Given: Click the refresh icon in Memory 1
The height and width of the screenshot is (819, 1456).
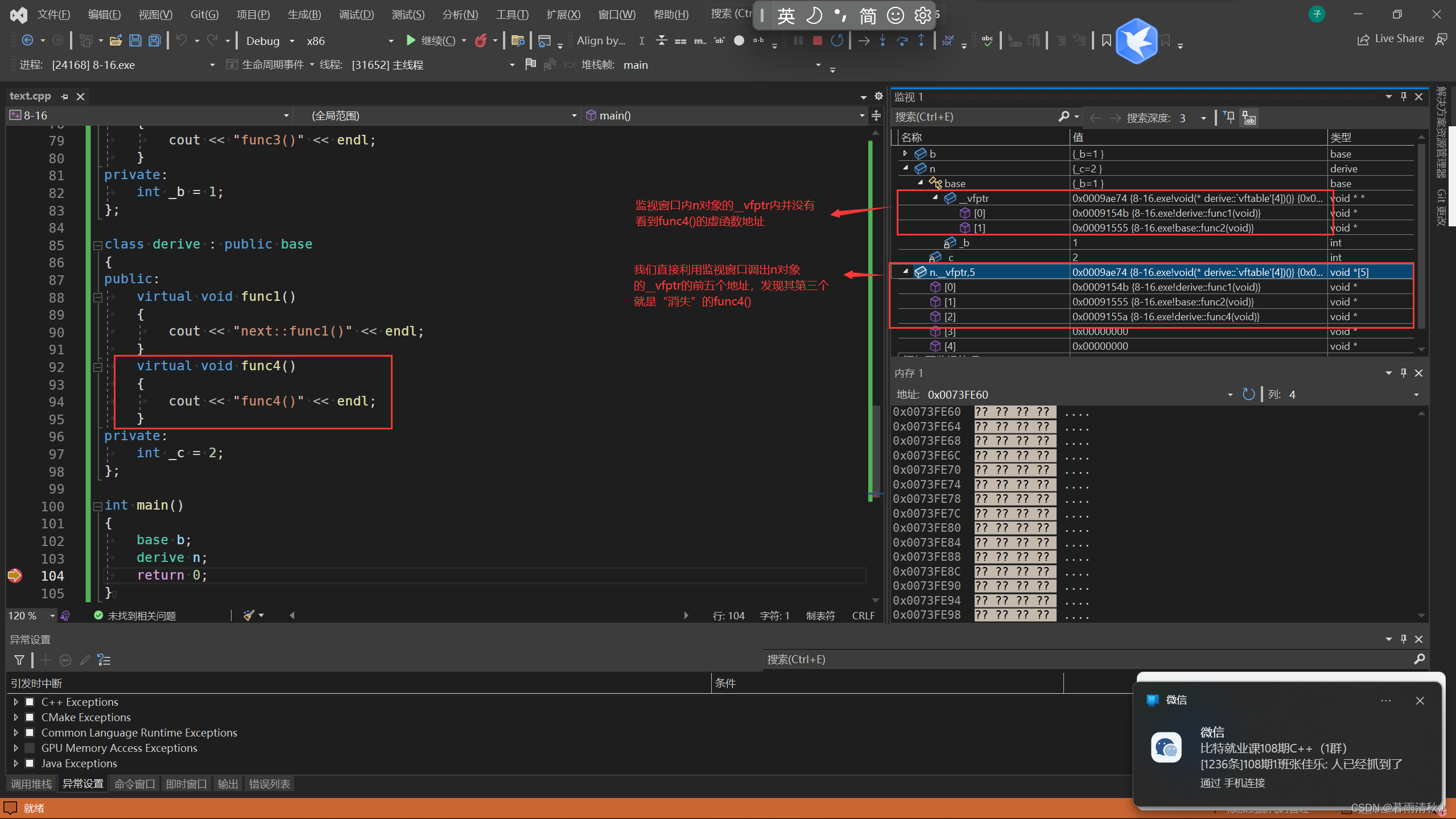Looking at the screenshot, I should [x=1248, y=394].
